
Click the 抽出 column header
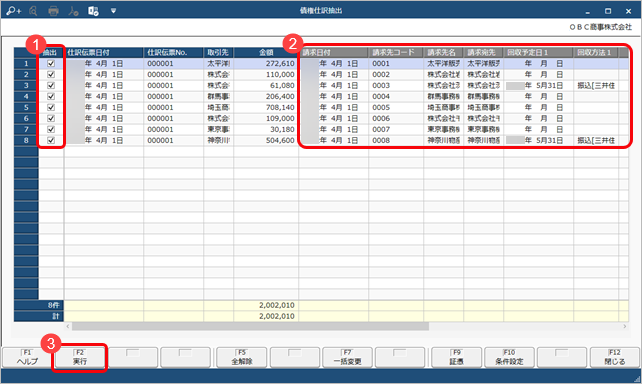pos(51,52)
